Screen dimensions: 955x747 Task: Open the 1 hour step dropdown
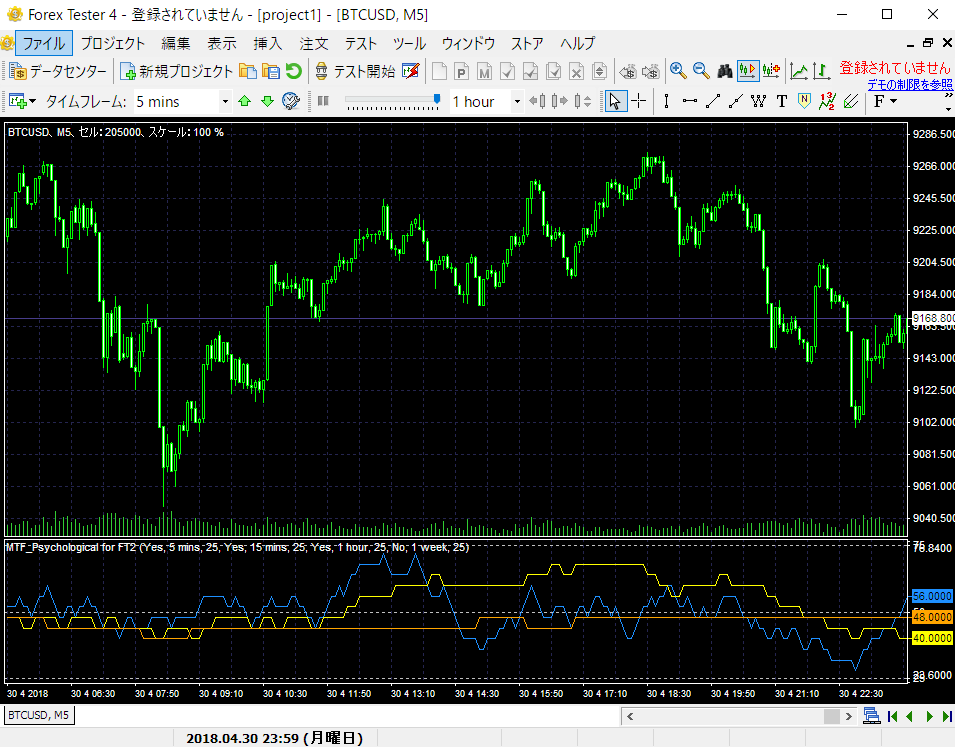click(517, 101)
